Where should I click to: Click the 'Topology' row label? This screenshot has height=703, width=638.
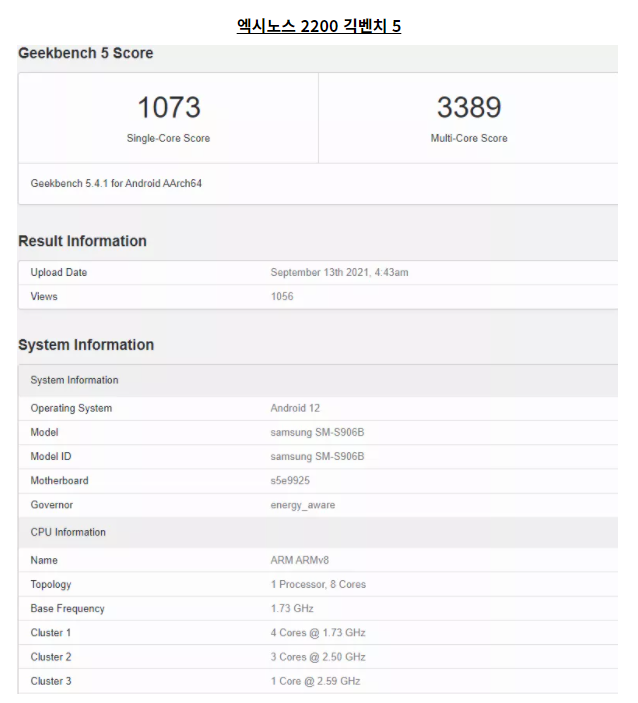tap(51, 585)
